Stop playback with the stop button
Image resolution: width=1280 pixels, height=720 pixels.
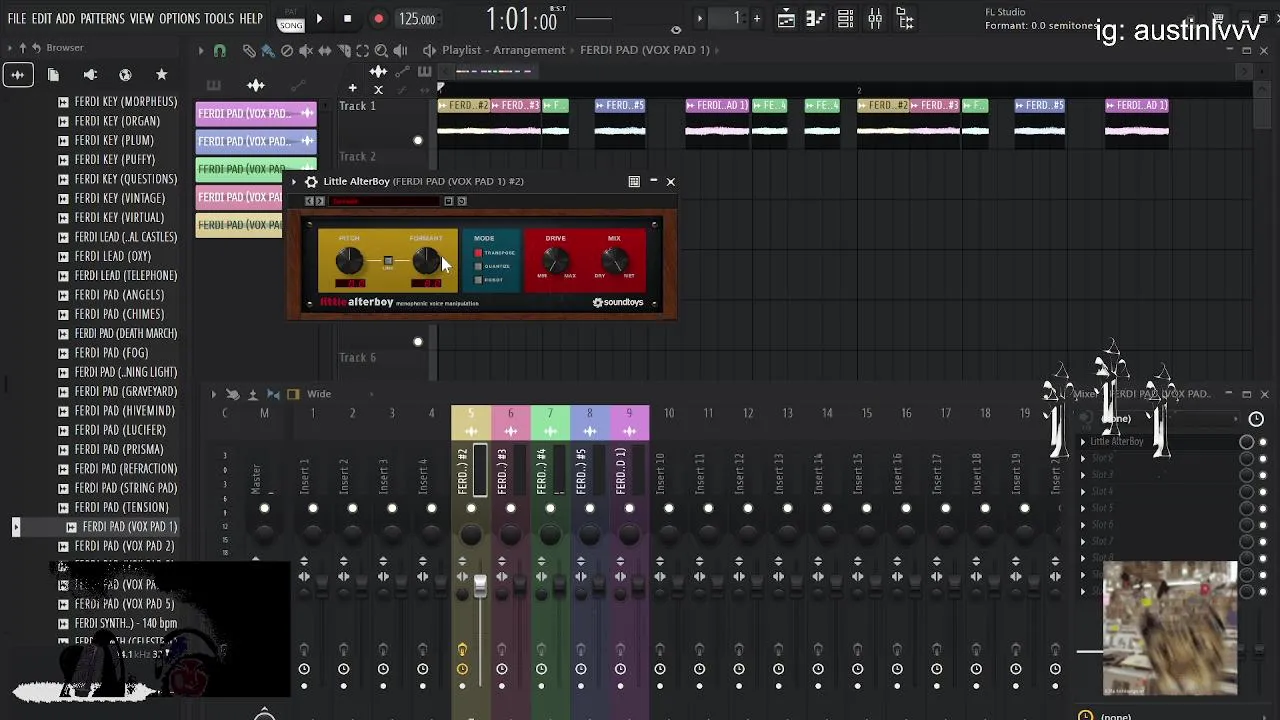(x=347, y=19)
